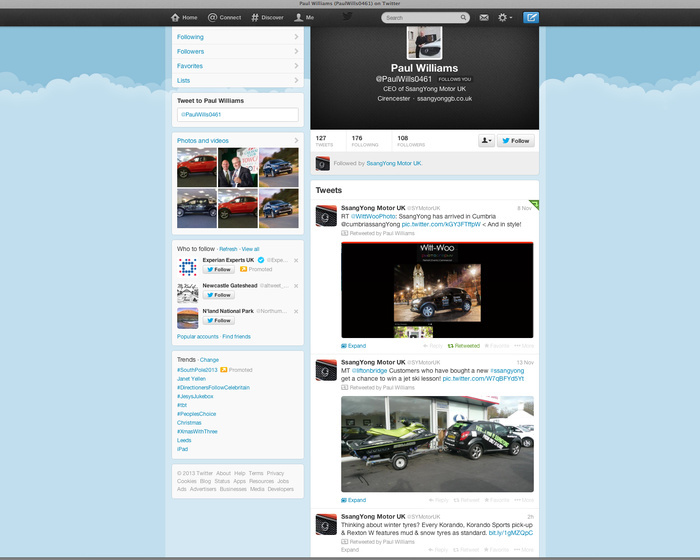The height and width of the screenshot is (560, 700).
Task: Open the #ssangyong hashtag link
Action: [x=507, y=371]
